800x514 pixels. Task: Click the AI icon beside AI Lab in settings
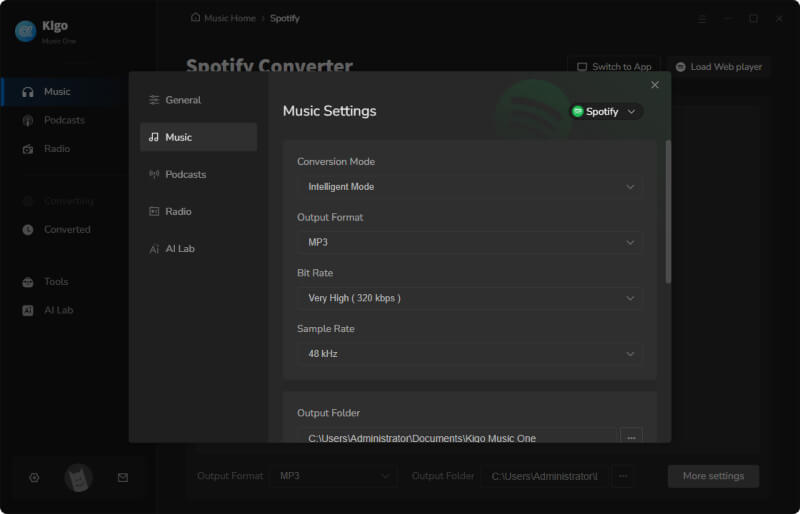pos(154,249)
